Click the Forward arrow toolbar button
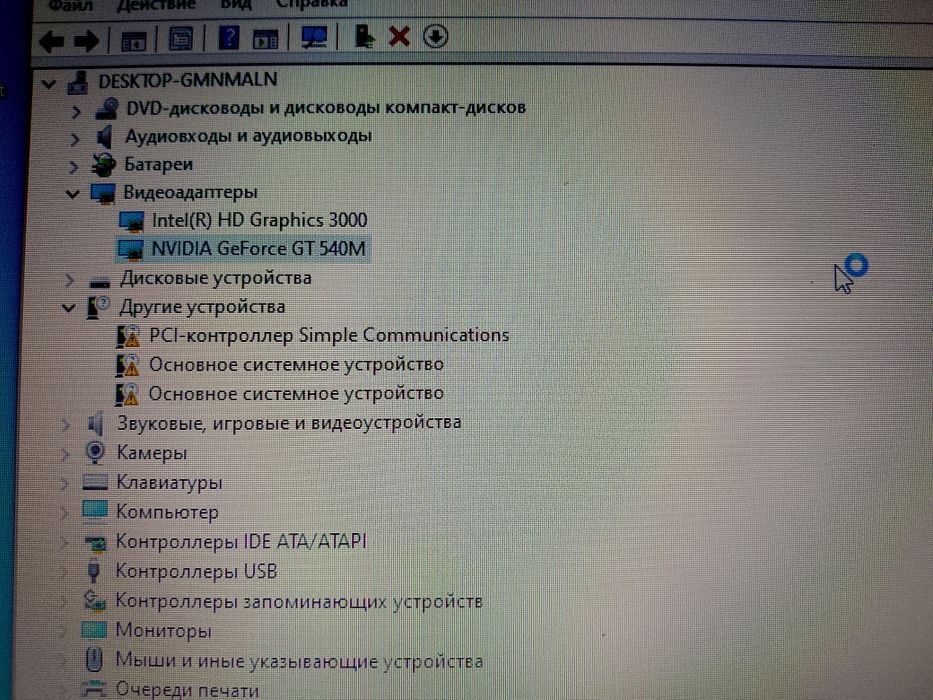The image size is (933, 700). click(x=86, y=41)
